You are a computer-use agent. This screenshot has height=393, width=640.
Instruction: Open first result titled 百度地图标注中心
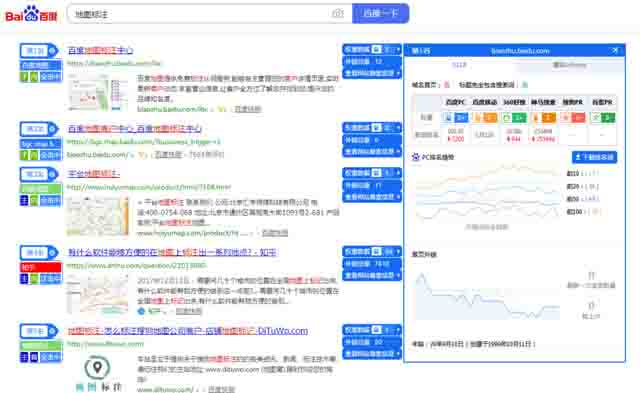(100, 51)
